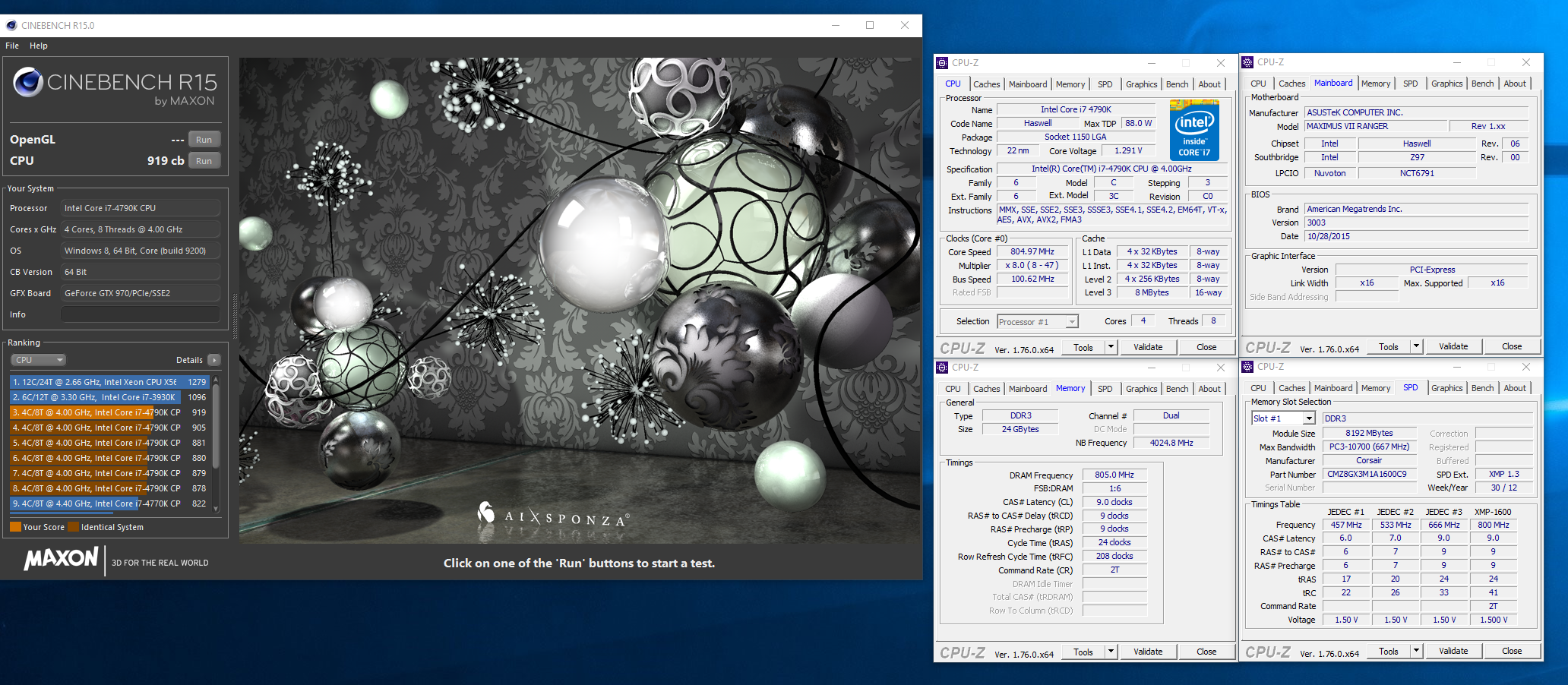Viewport: 1568px width, 685px height.
Task: Select ranking row 2 Core i7-3930K 1096
Action: click(109, 397)
